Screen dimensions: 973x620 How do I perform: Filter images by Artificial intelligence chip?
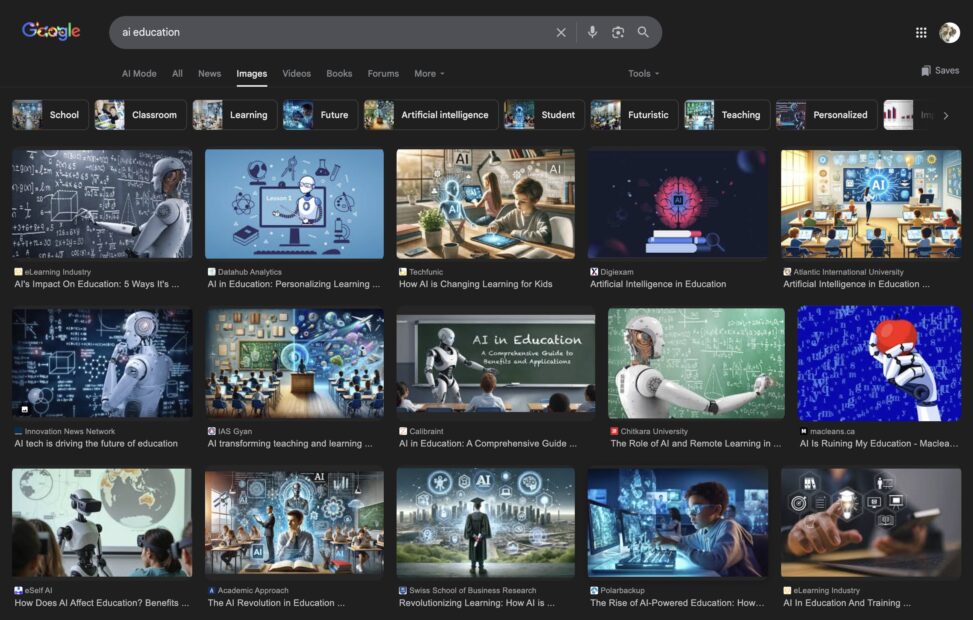[431, 115]
